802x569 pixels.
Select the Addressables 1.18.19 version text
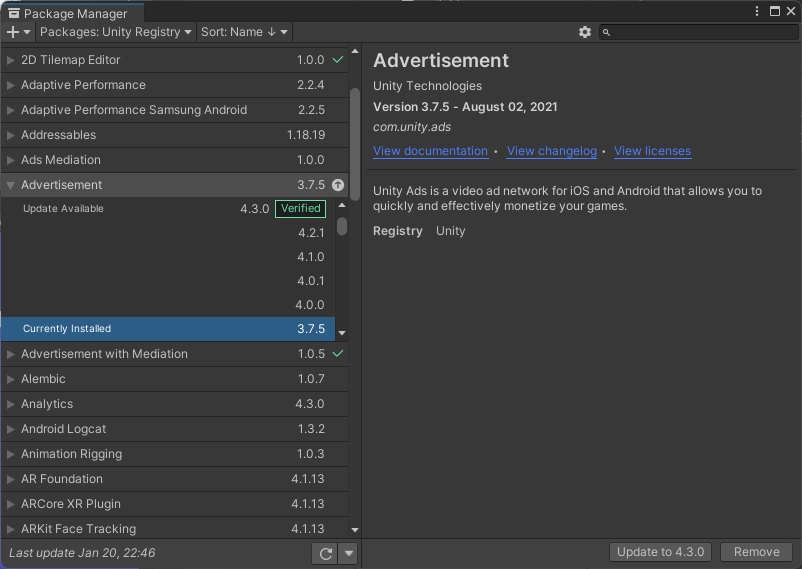pos(306,135)
